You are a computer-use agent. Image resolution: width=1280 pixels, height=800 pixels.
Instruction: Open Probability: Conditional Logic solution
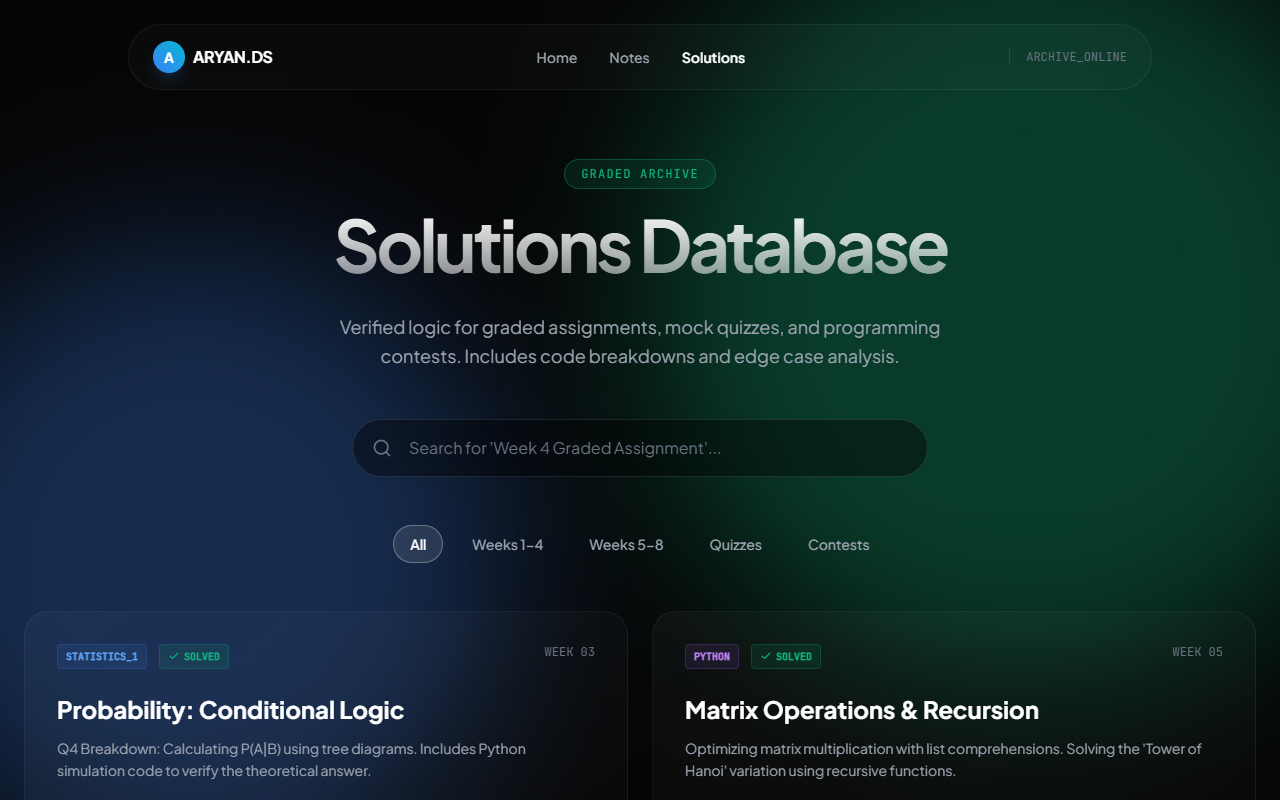[230, 710]
